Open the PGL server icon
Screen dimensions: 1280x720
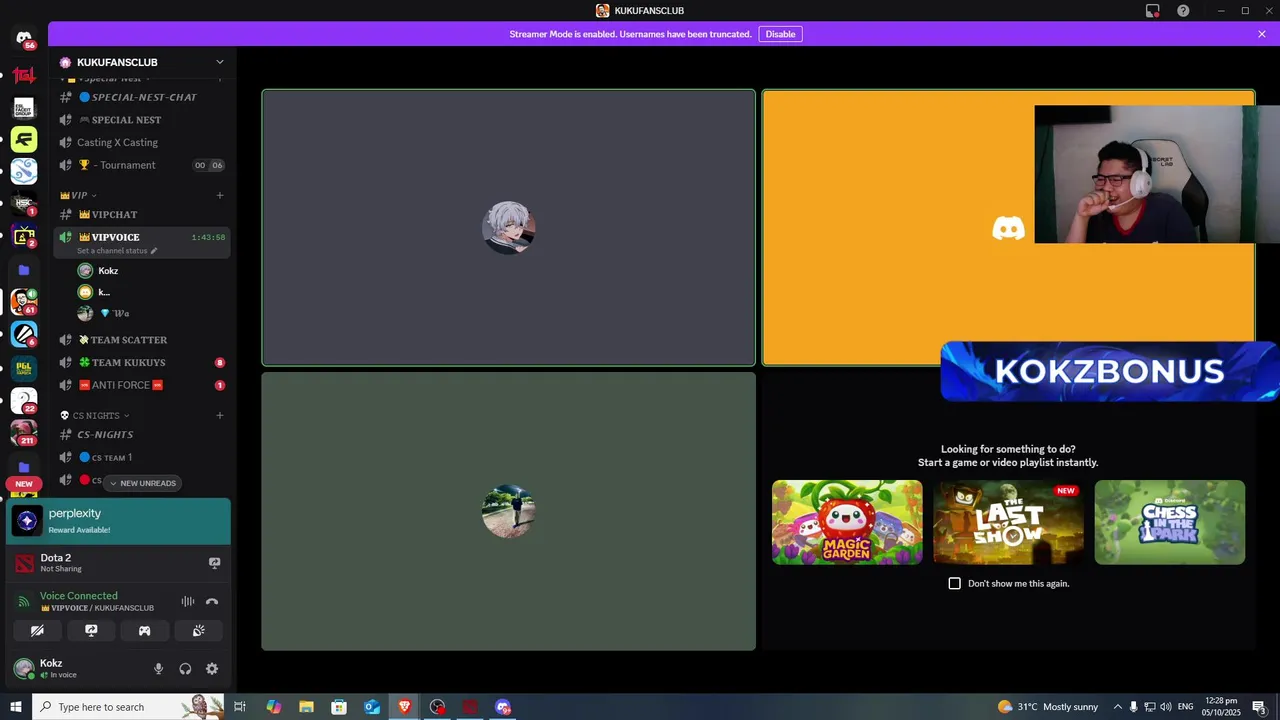tap(24, 367)
